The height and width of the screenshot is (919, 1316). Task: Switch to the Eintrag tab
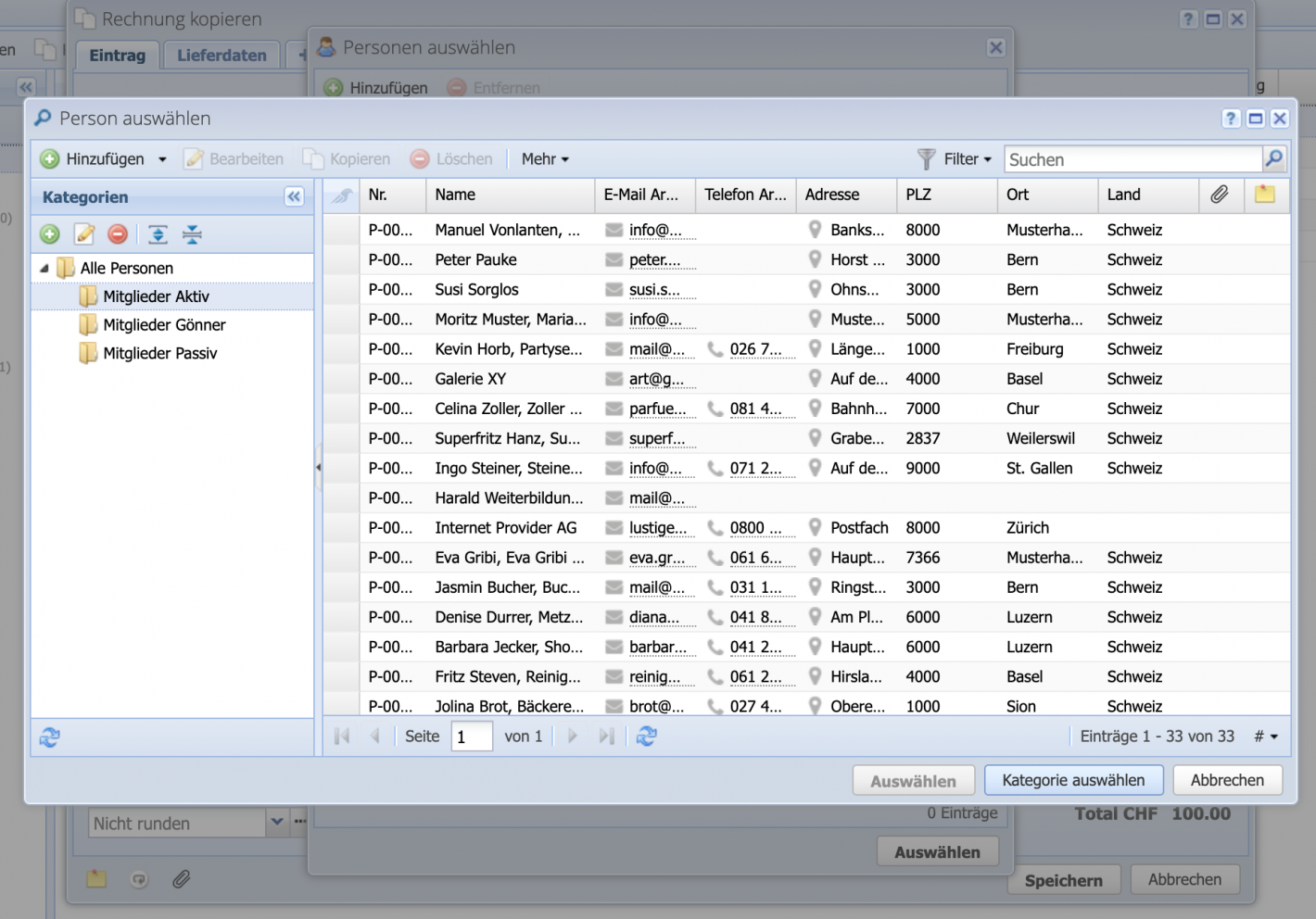tap(117, 55)
